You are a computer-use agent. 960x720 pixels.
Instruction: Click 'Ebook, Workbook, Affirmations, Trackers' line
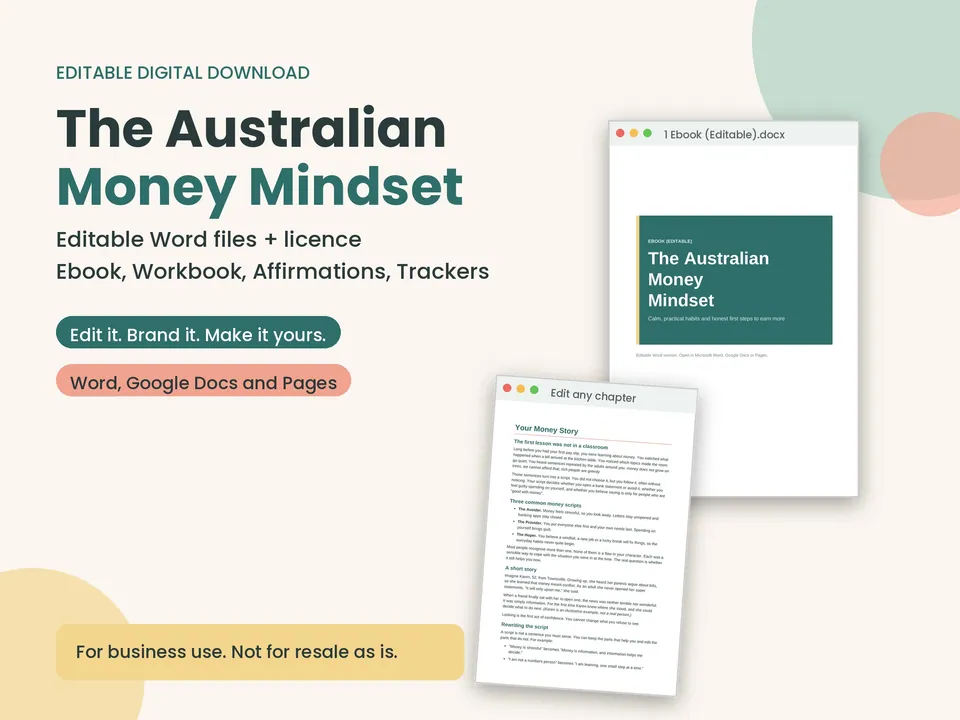click(x=272, y=271)
